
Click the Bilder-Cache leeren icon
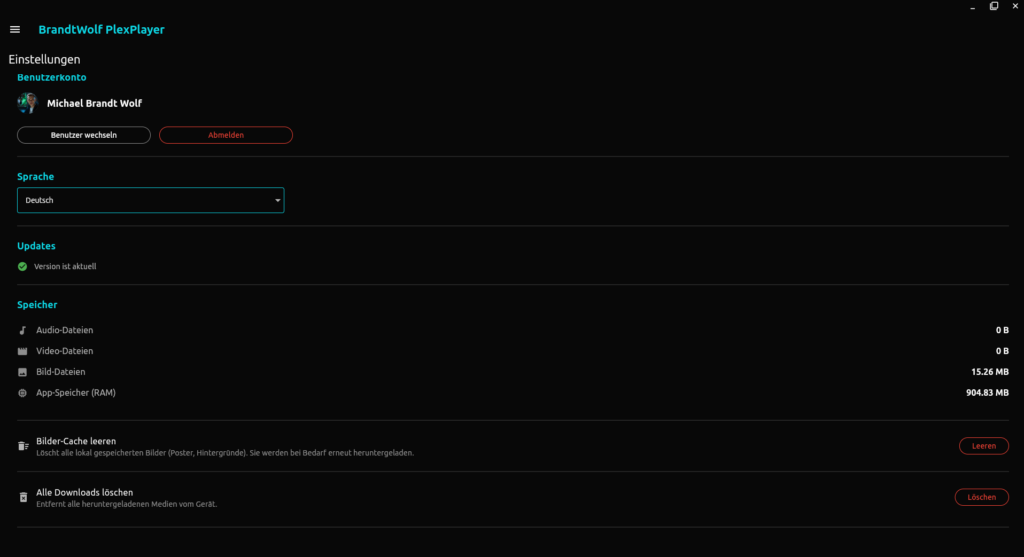(x=23, y=446)
